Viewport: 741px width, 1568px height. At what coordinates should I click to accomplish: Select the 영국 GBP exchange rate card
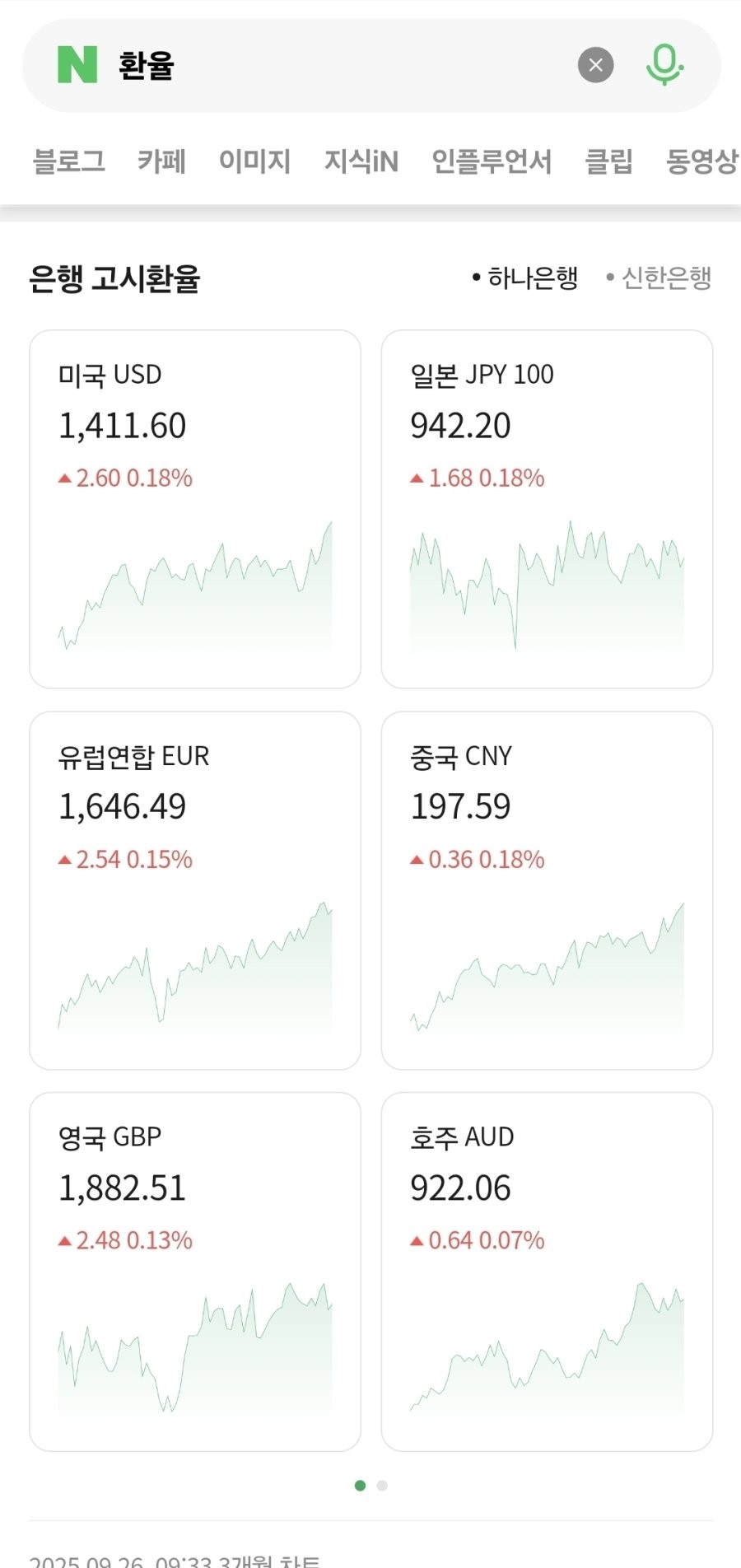coord(195,1272)
